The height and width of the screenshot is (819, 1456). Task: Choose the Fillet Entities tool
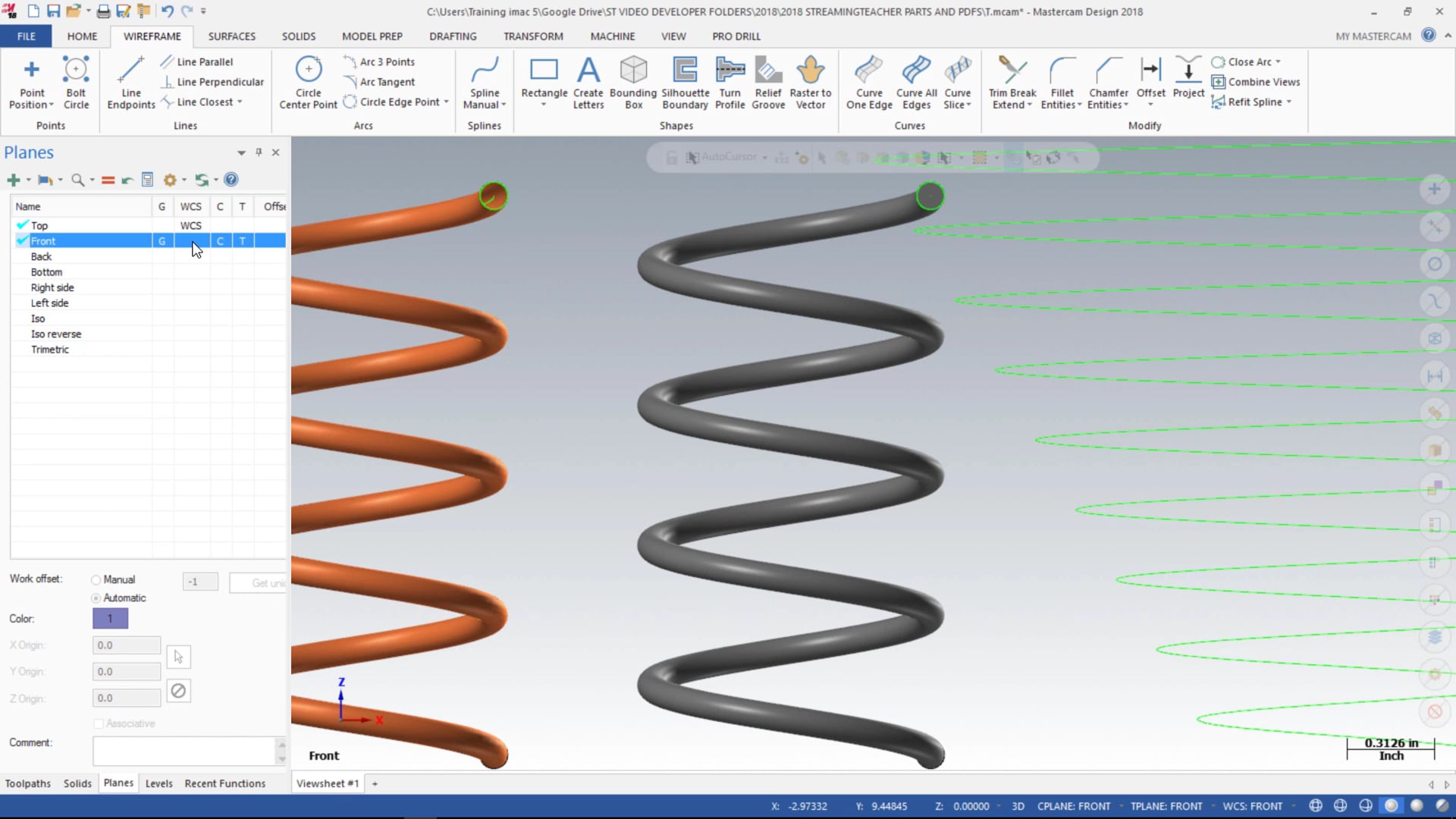click(x=1062, y=82)
